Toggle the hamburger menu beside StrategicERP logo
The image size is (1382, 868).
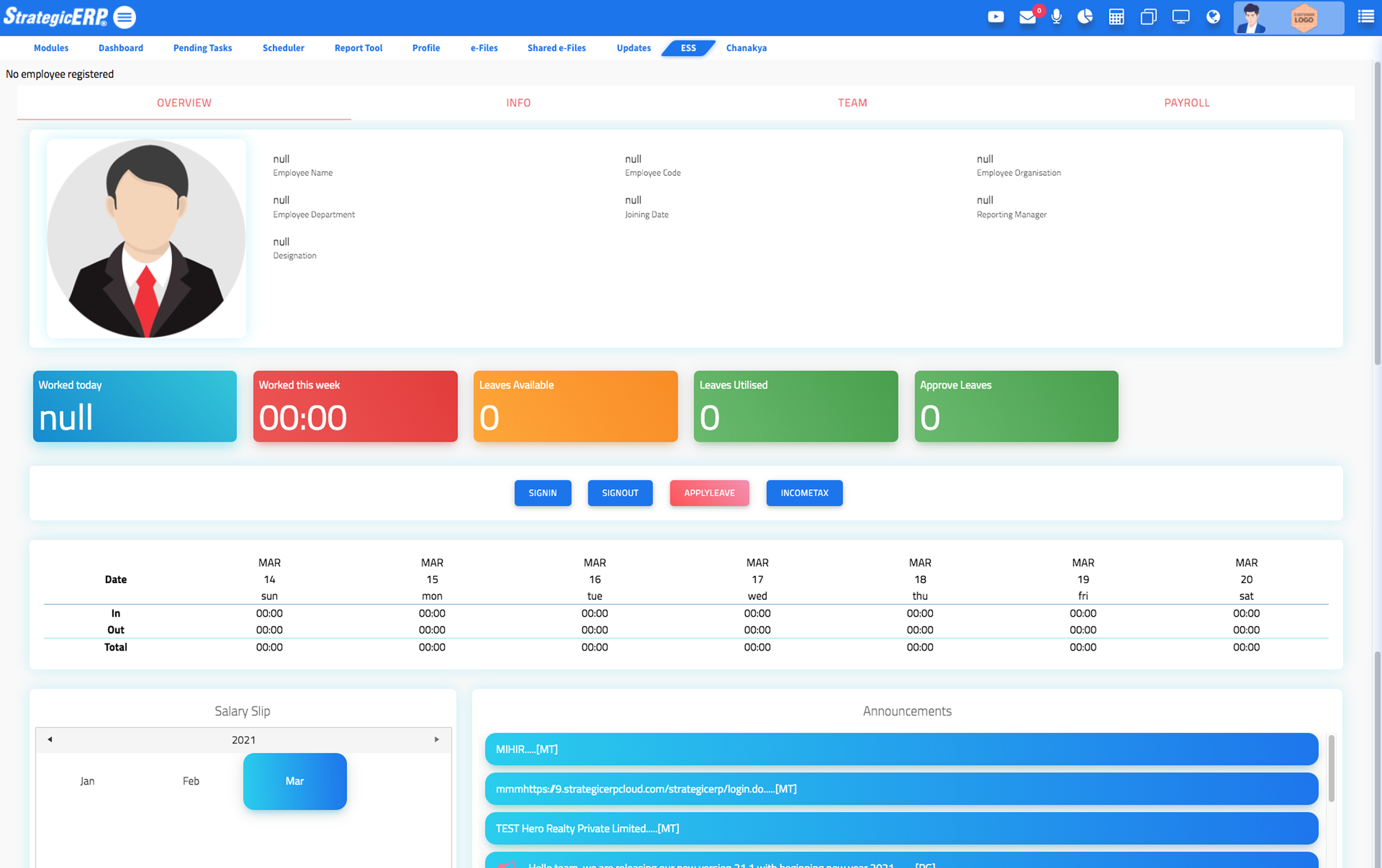click(124, 17)
